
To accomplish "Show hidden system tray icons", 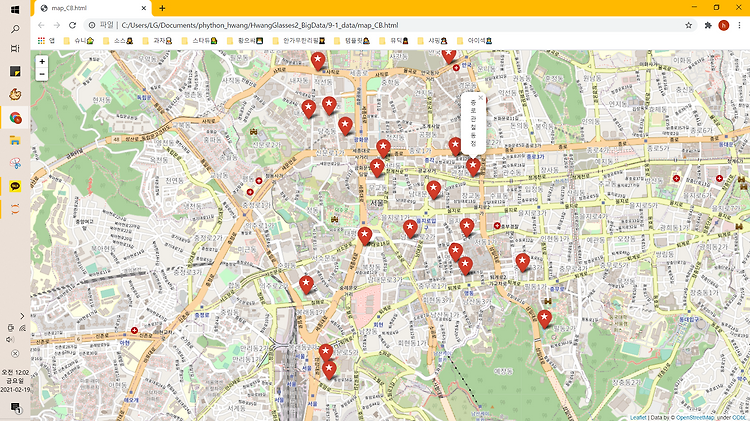I will [x=22, y=316].
